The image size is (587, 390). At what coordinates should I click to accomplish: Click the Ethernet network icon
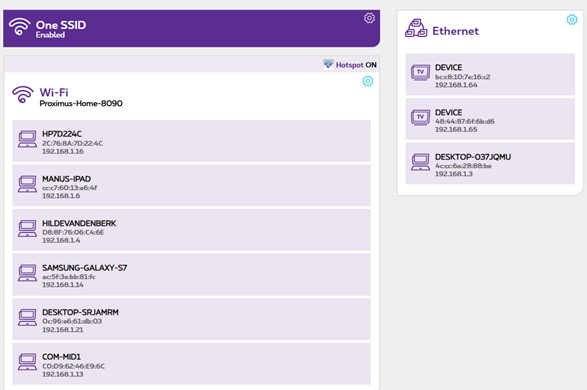[416, 28]
